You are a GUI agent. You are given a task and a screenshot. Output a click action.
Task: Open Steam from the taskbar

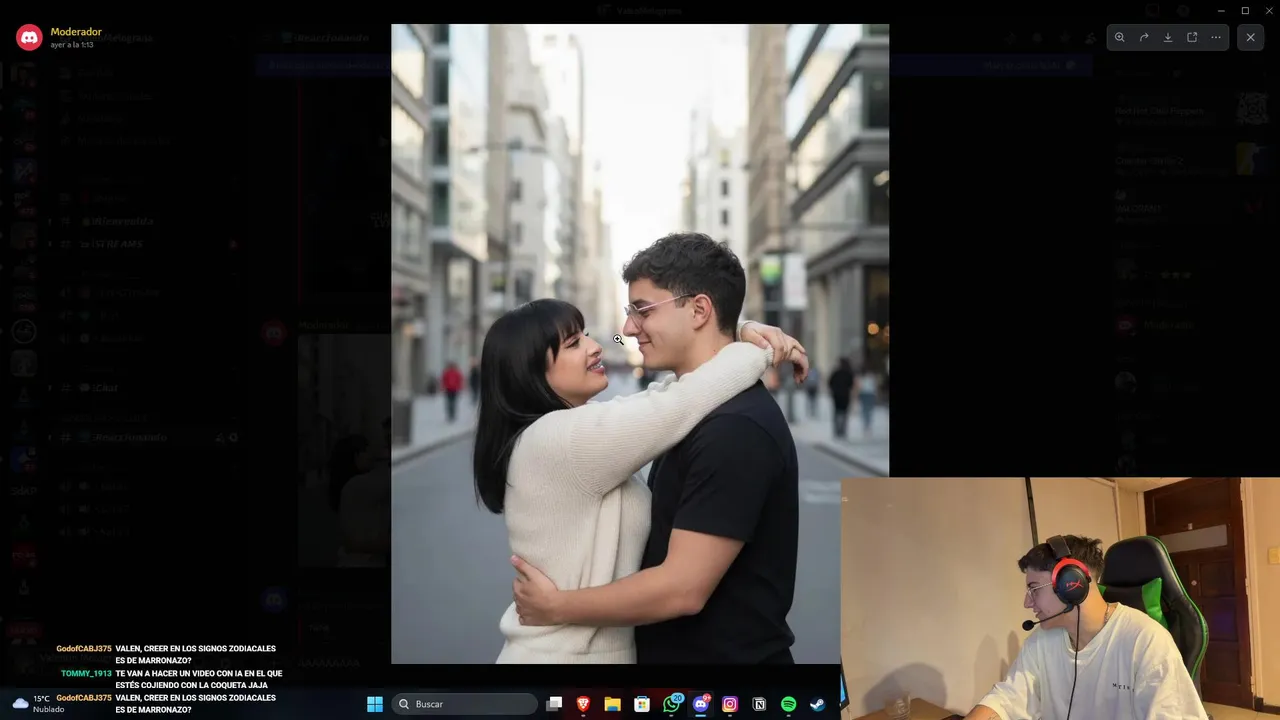click(817, 704)
